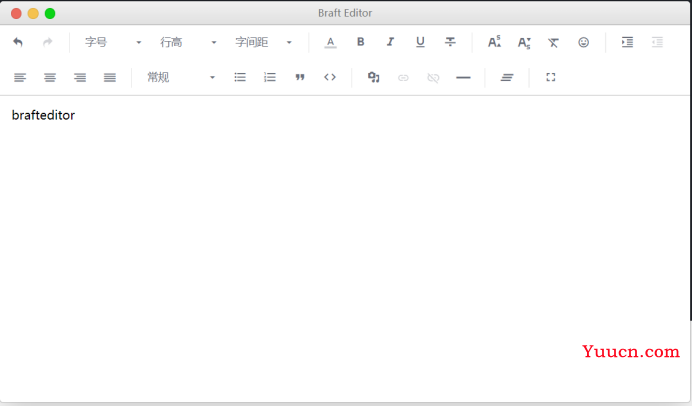Clear text formatting with remove-styles icon

(x=553, y=42)
